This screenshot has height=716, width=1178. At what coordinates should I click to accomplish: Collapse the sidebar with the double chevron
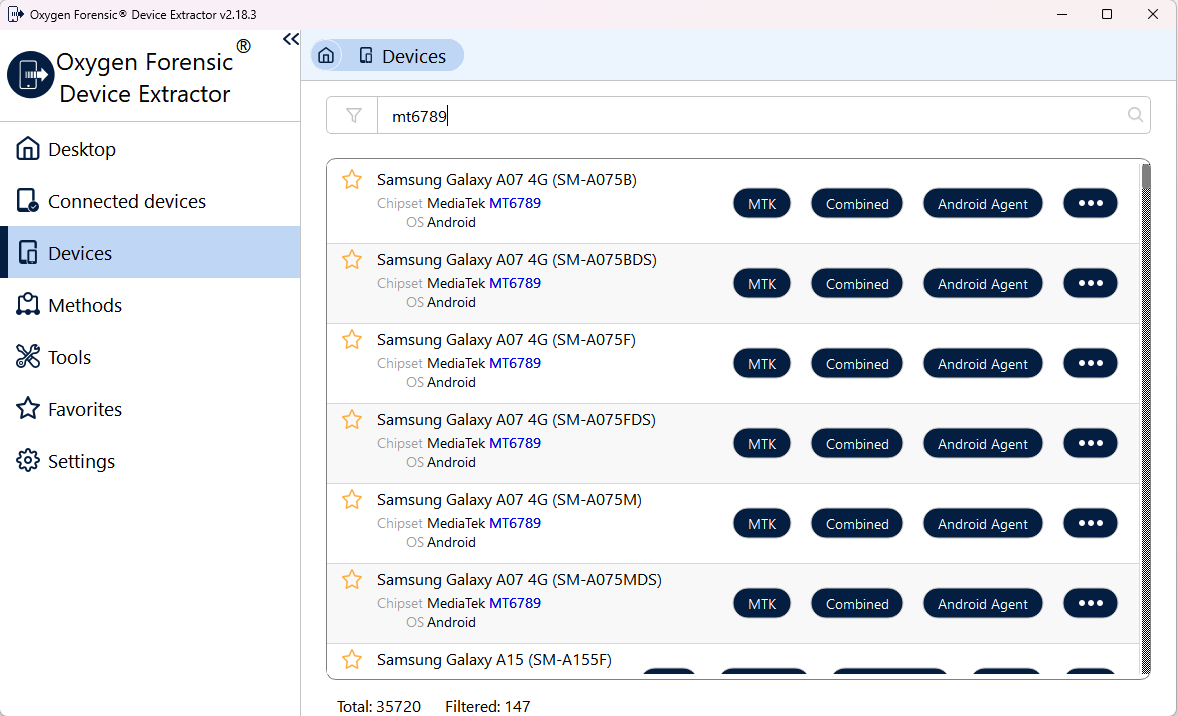tap(291, 39)
